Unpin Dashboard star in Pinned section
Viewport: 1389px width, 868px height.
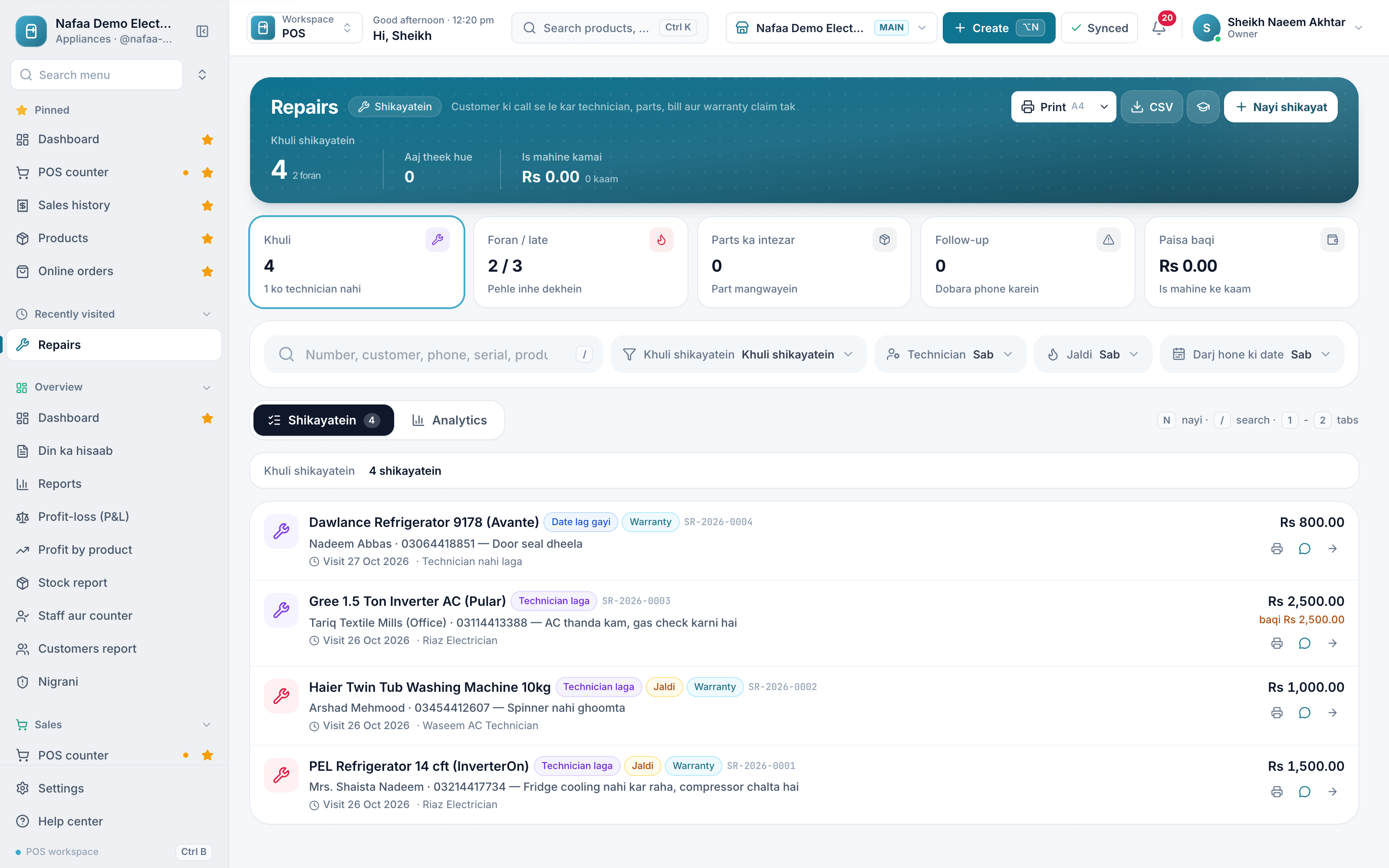207,139
